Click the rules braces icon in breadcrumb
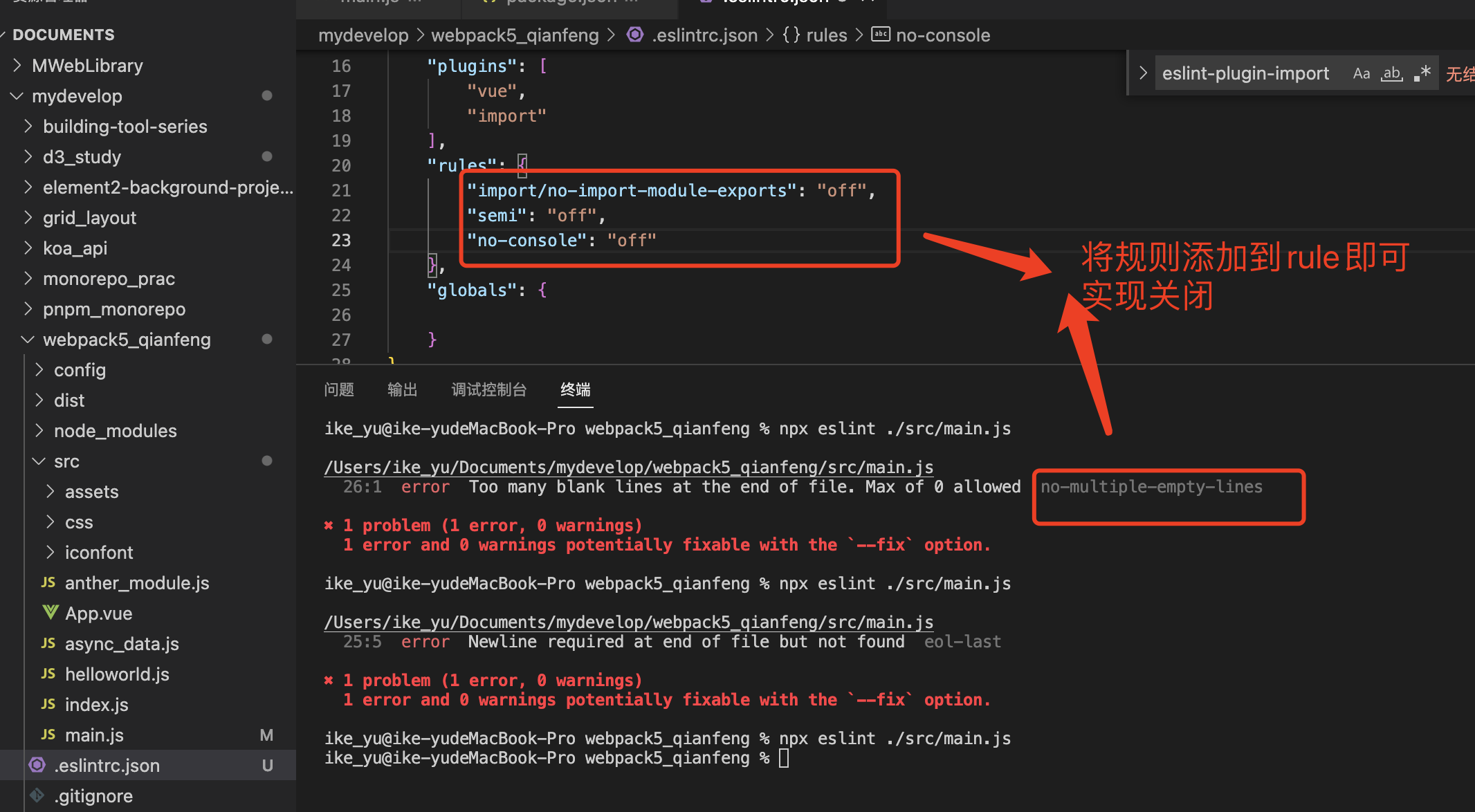Screen dimensions: 1475x812 click(x=791, y=35)
